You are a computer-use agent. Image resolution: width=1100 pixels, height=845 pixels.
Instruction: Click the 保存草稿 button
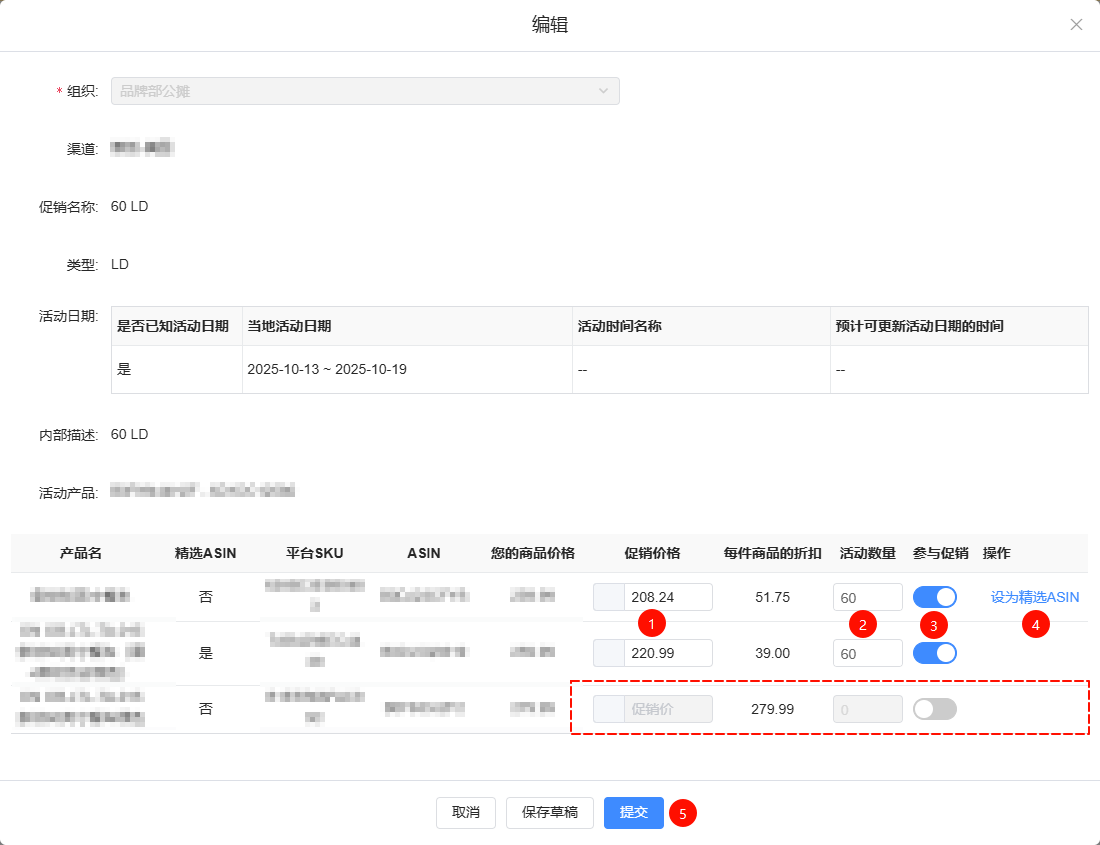pos(550,813)
